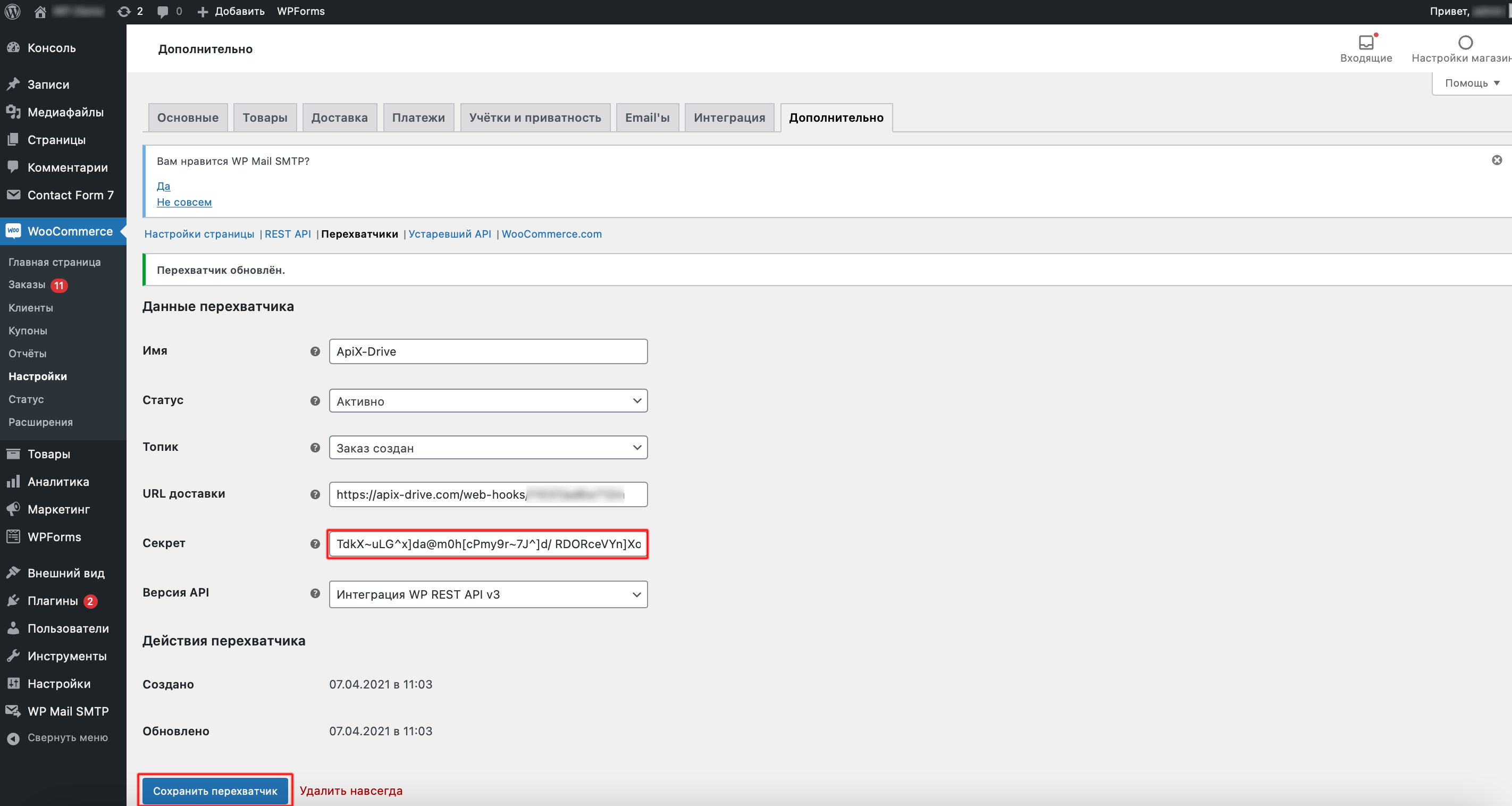Open Статус submenu item
The image size is (1512, 806).
(x=26, y=399)
